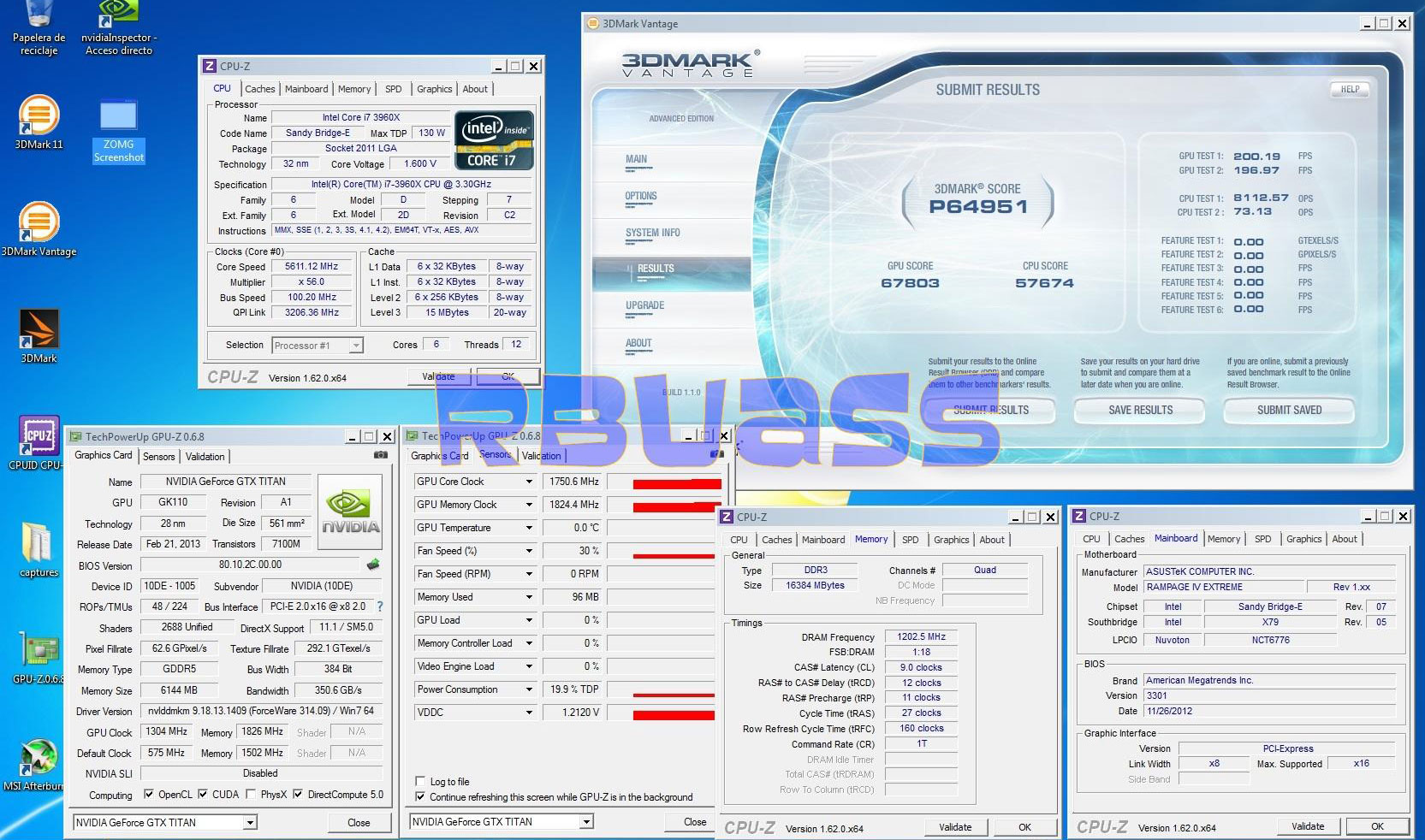Switch to the Caches tab in the CPU-Z processor window
This screenshot has width=1425, height=840.
[x=260, y=89]
